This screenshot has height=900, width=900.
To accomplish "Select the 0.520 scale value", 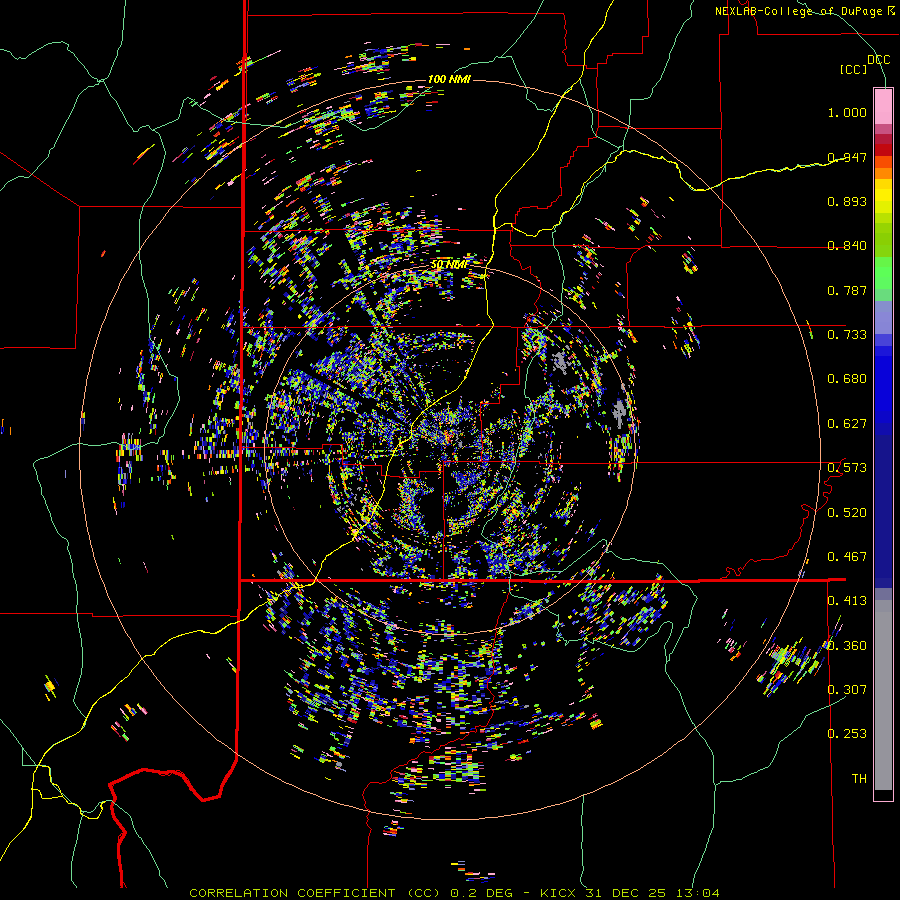I will [847, 513].
